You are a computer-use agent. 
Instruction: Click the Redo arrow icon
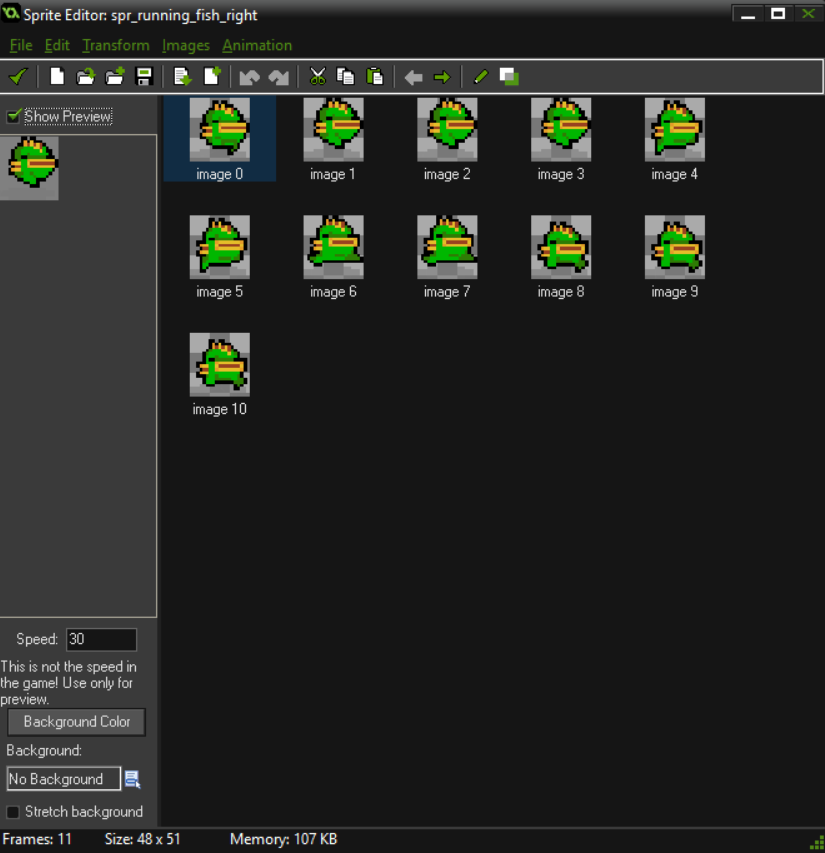278,77
